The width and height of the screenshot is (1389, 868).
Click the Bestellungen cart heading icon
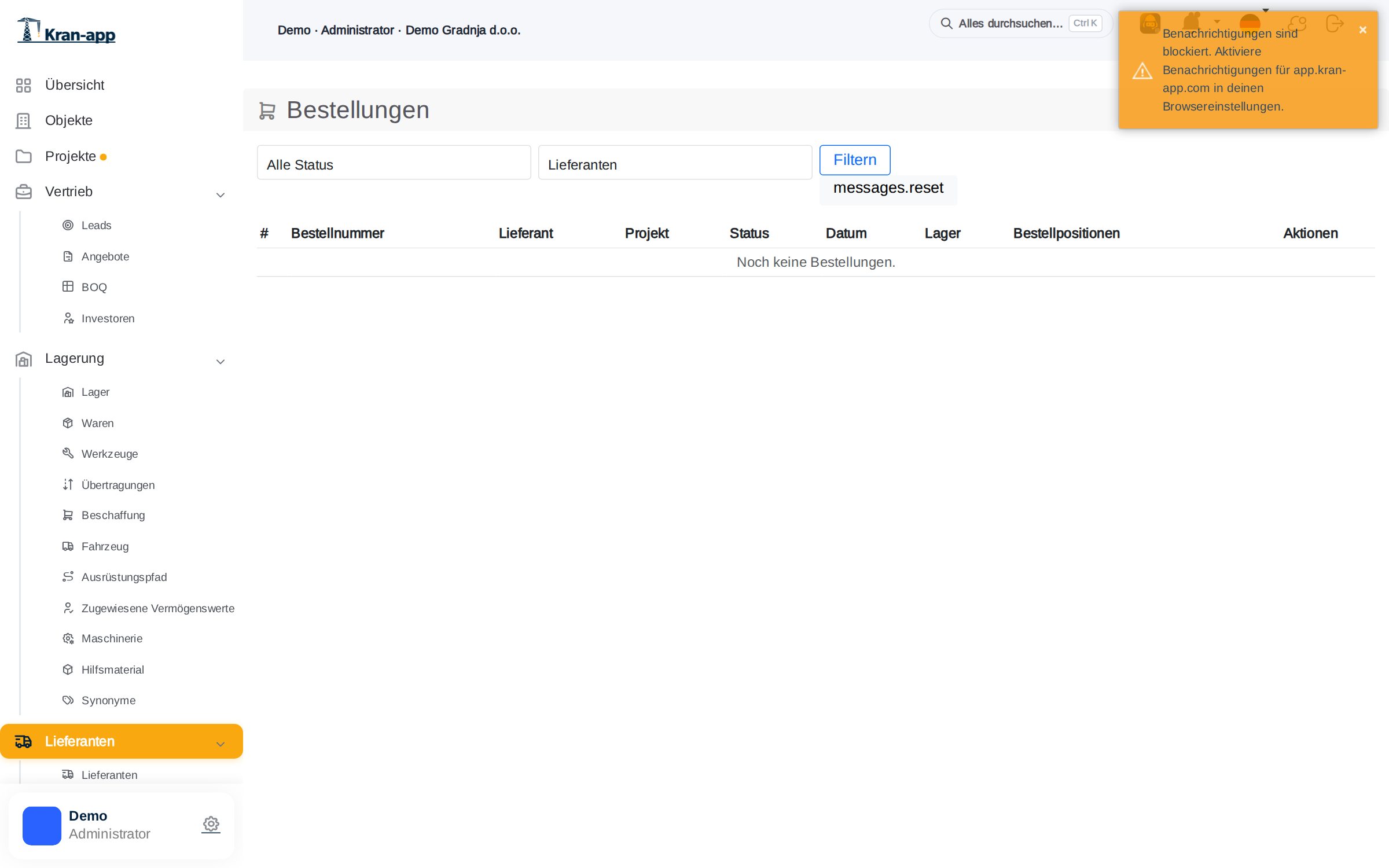coord(267,111)
